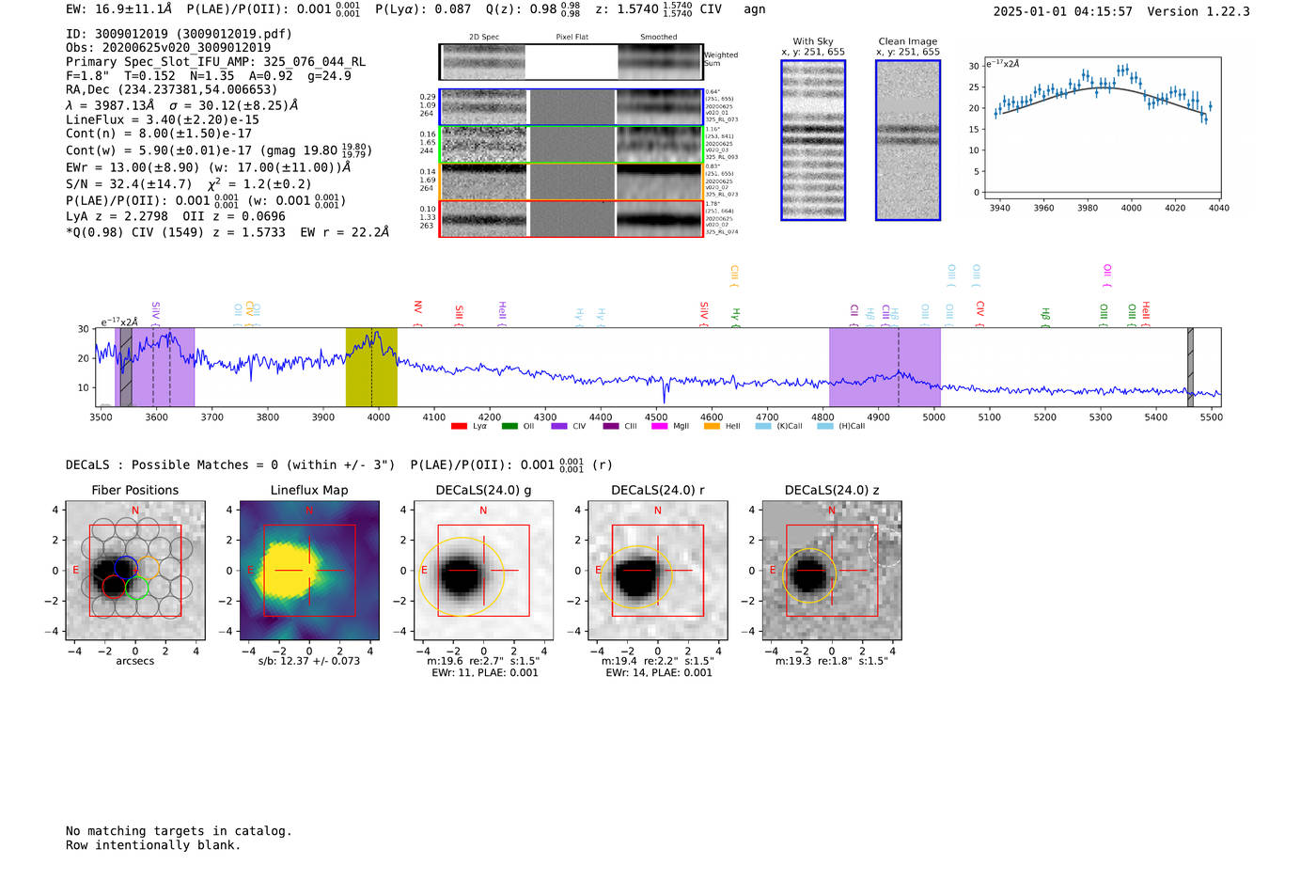The width and height of the screenshot is (1316, 896).
Task: Click the Cont(n) = 8.00(±1.50)e-17 text
Action: (x=159, y=134)
